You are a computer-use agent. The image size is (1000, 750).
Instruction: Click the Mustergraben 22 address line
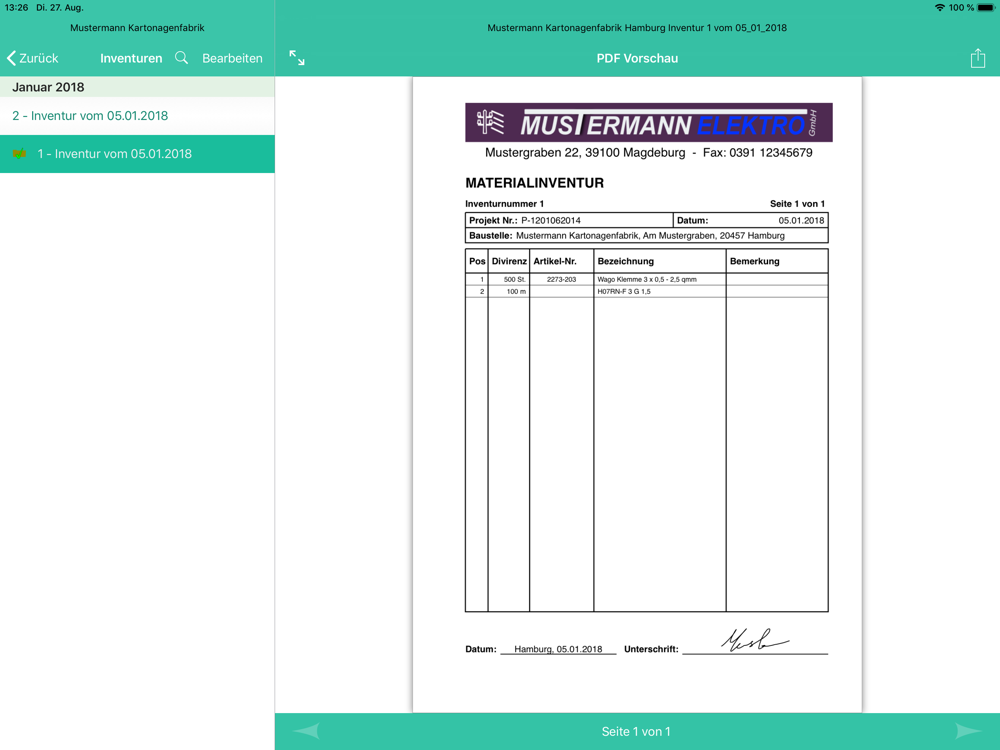point(649,152)
